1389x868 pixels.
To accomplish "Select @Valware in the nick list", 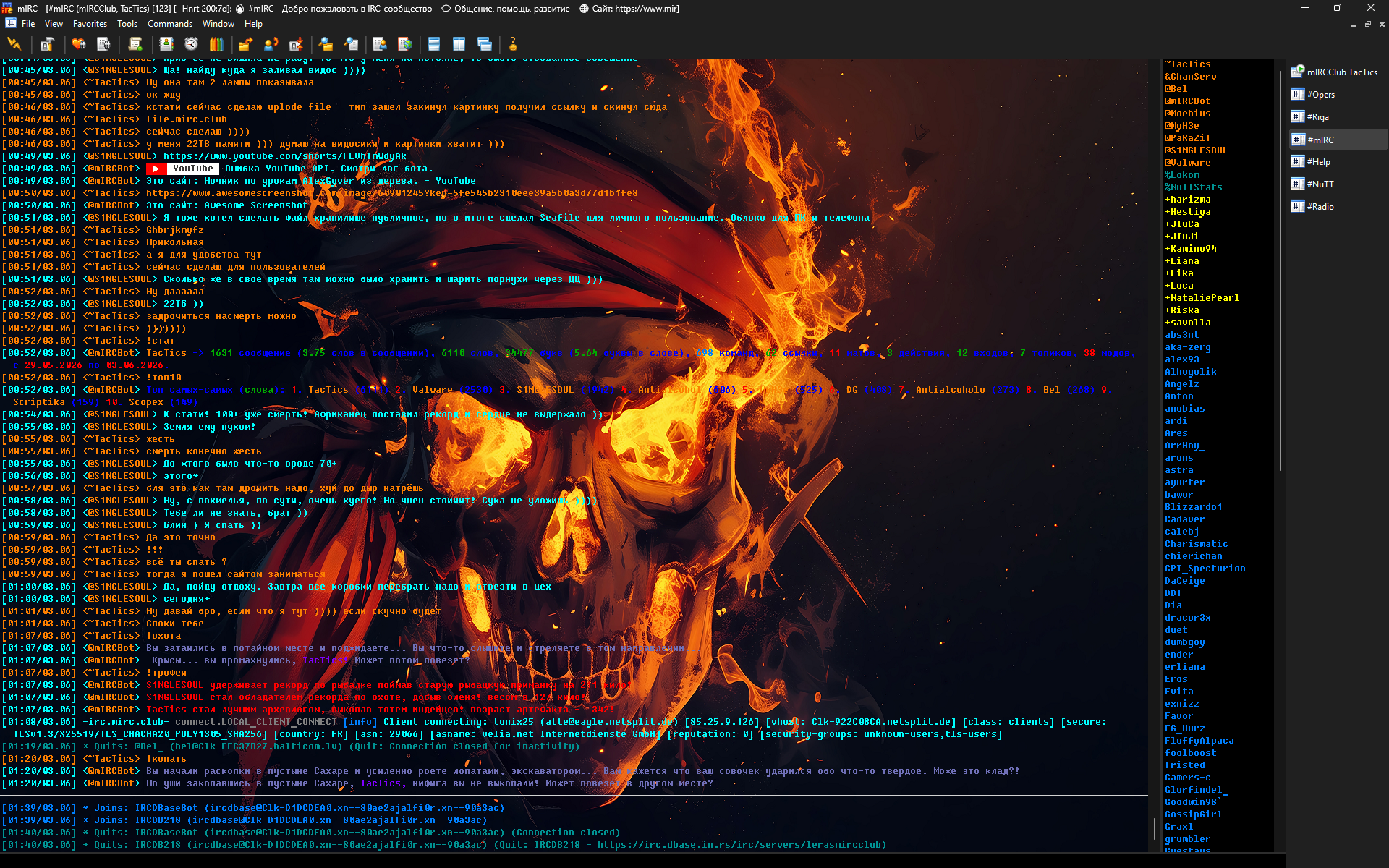I will (x=1187, y=163).
